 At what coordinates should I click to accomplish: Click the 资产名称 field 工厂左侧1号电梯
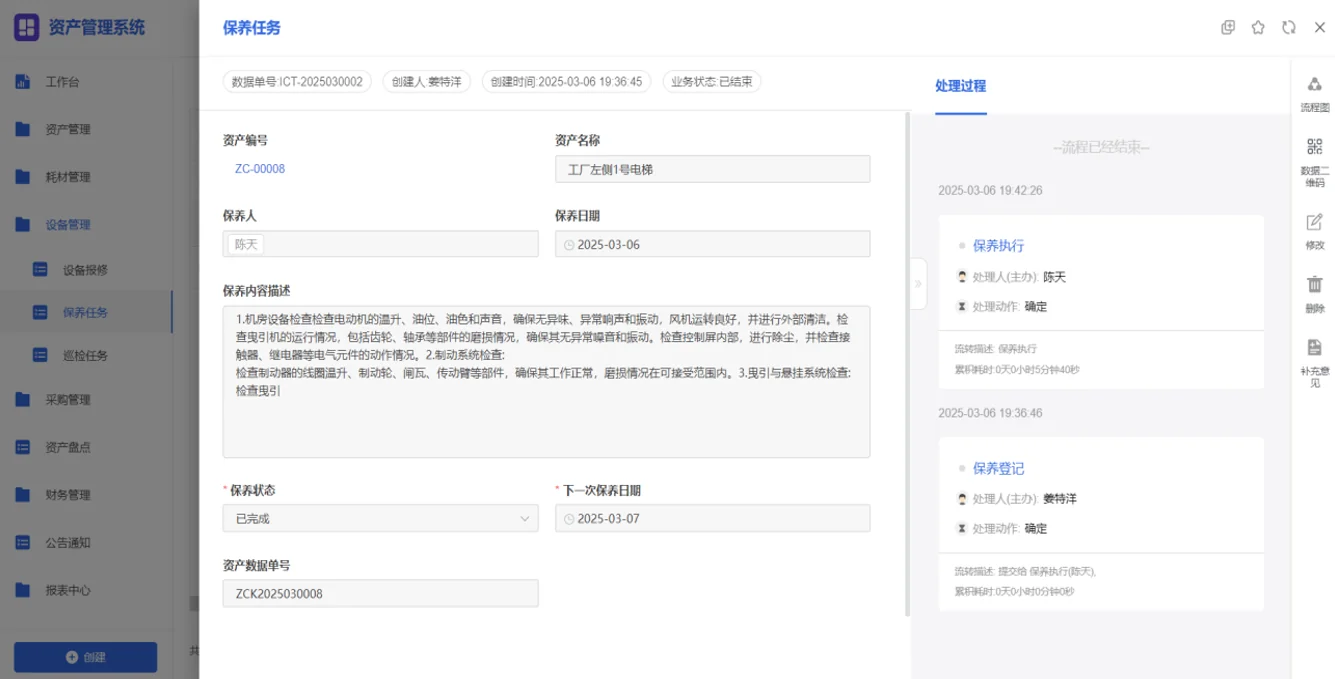tap(712, 169)
